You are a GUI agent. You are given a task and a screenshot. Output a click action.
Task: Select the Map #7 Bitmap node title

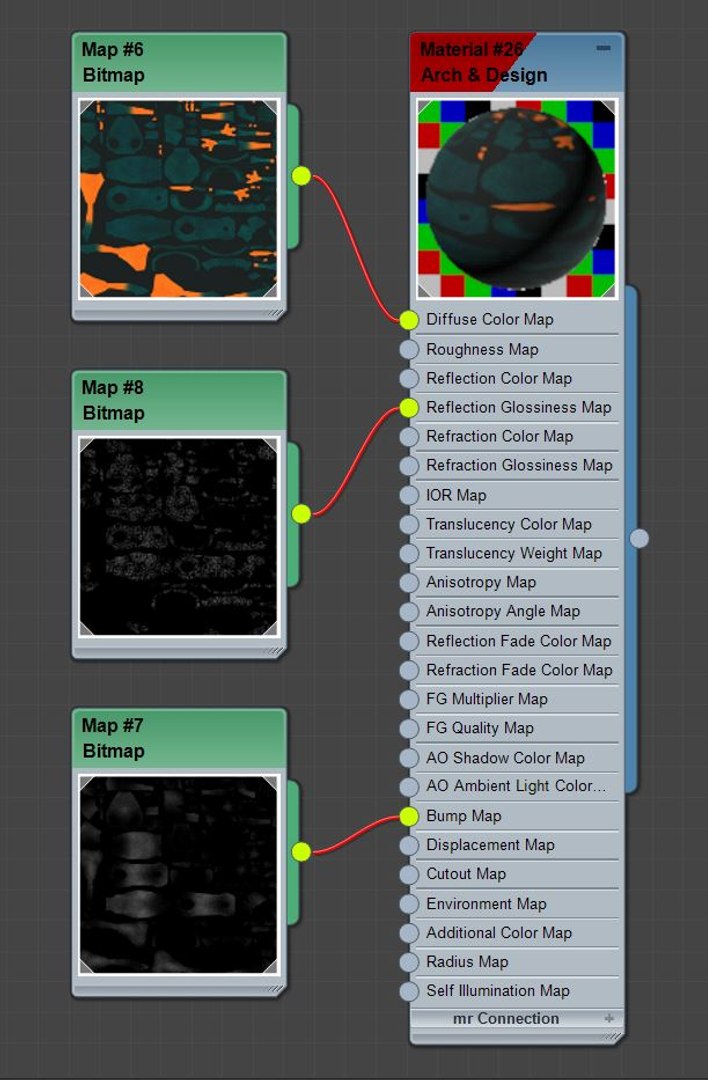(x=179, y=738)
